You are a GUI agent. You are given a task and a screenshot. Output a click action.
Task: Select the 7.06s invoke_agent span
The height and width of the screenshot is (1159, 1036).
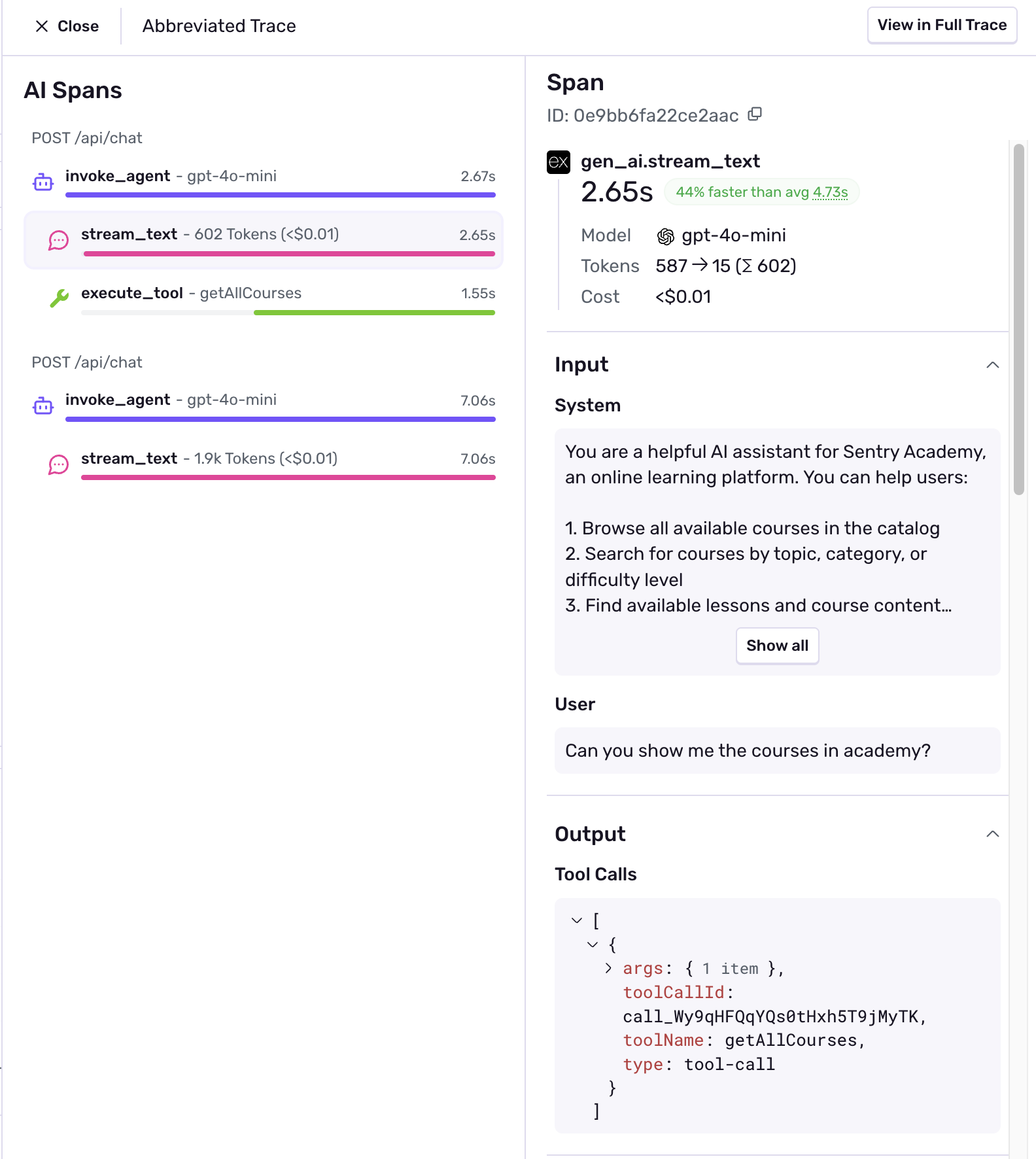click(x=264, y=406)
